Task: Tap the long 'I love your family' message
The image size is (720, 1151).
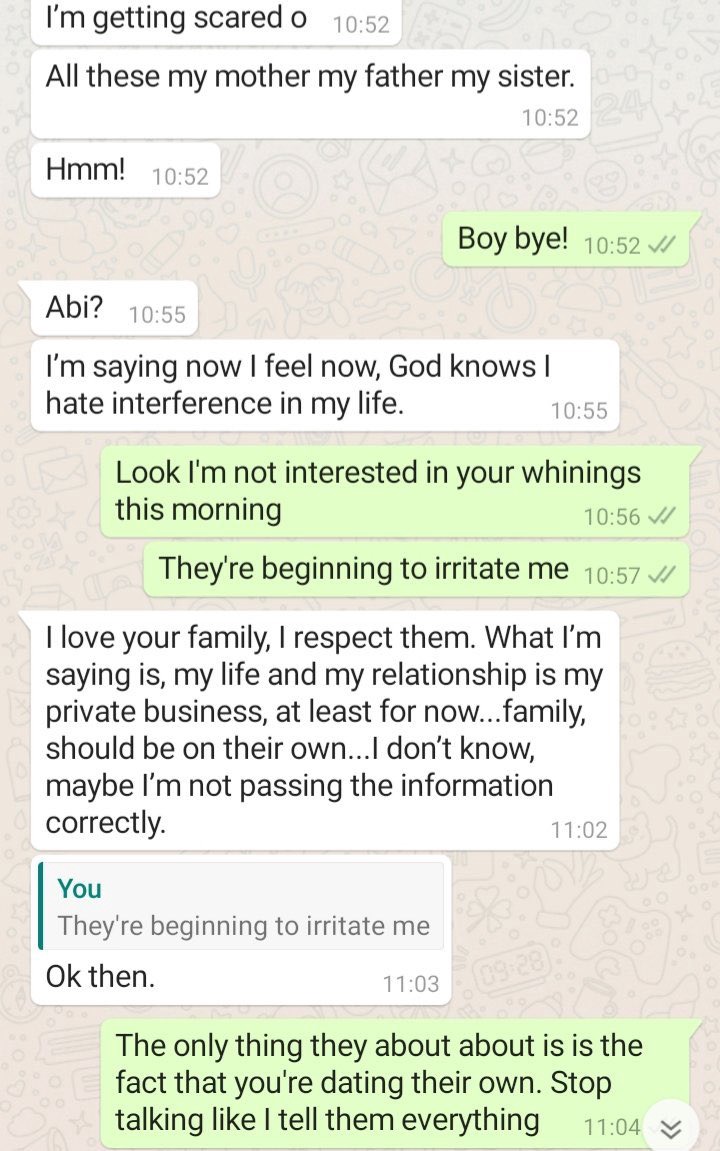Action: coord(325,730)
